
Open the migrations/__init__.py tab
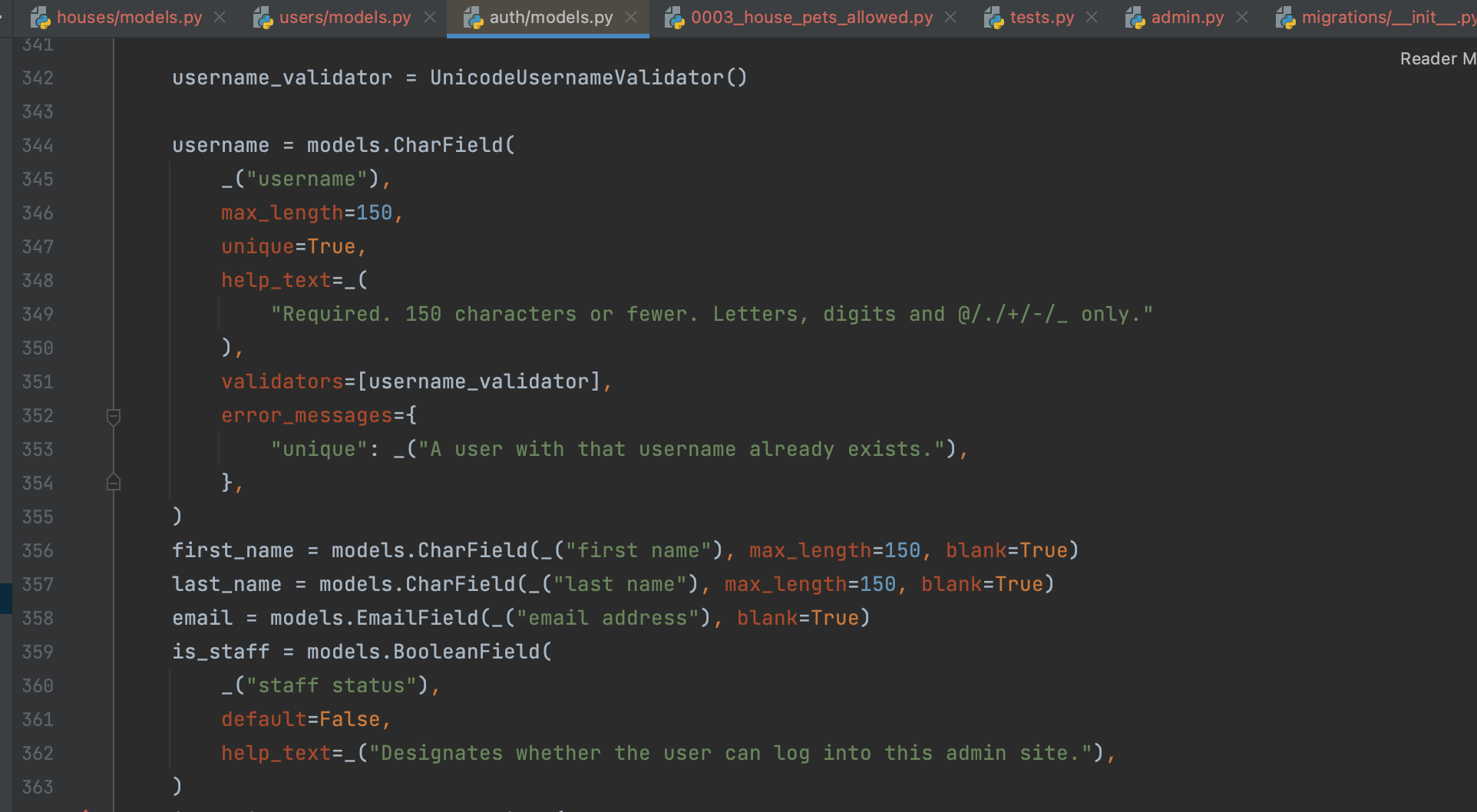[1389, 17]
